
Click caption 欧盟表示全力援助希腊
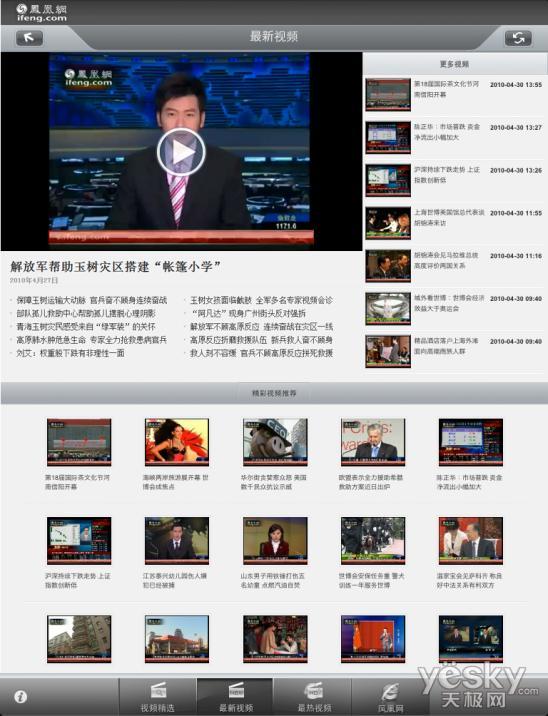(371, 482)
